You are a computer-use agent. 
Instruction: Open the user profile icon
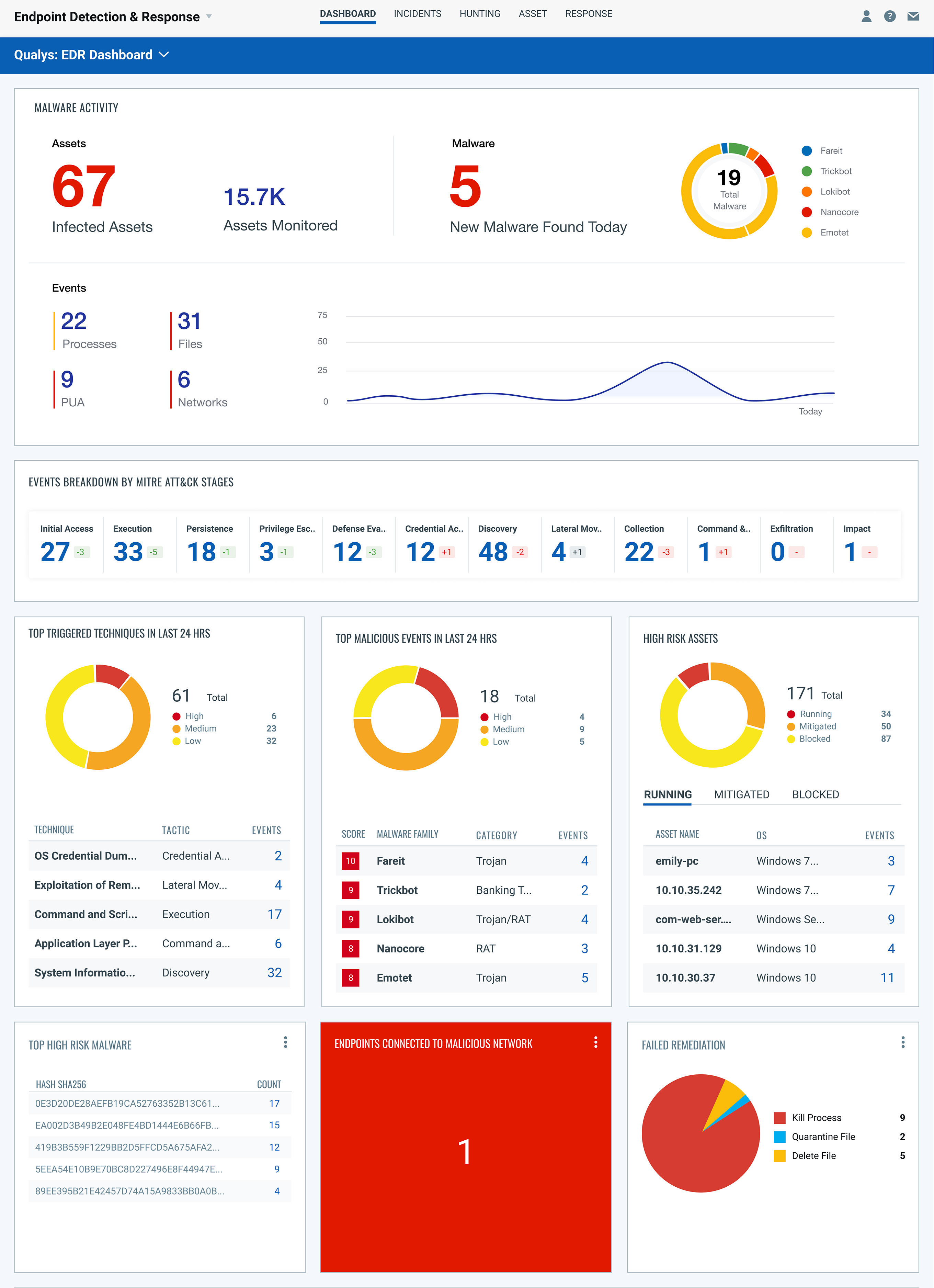point(866,16)
